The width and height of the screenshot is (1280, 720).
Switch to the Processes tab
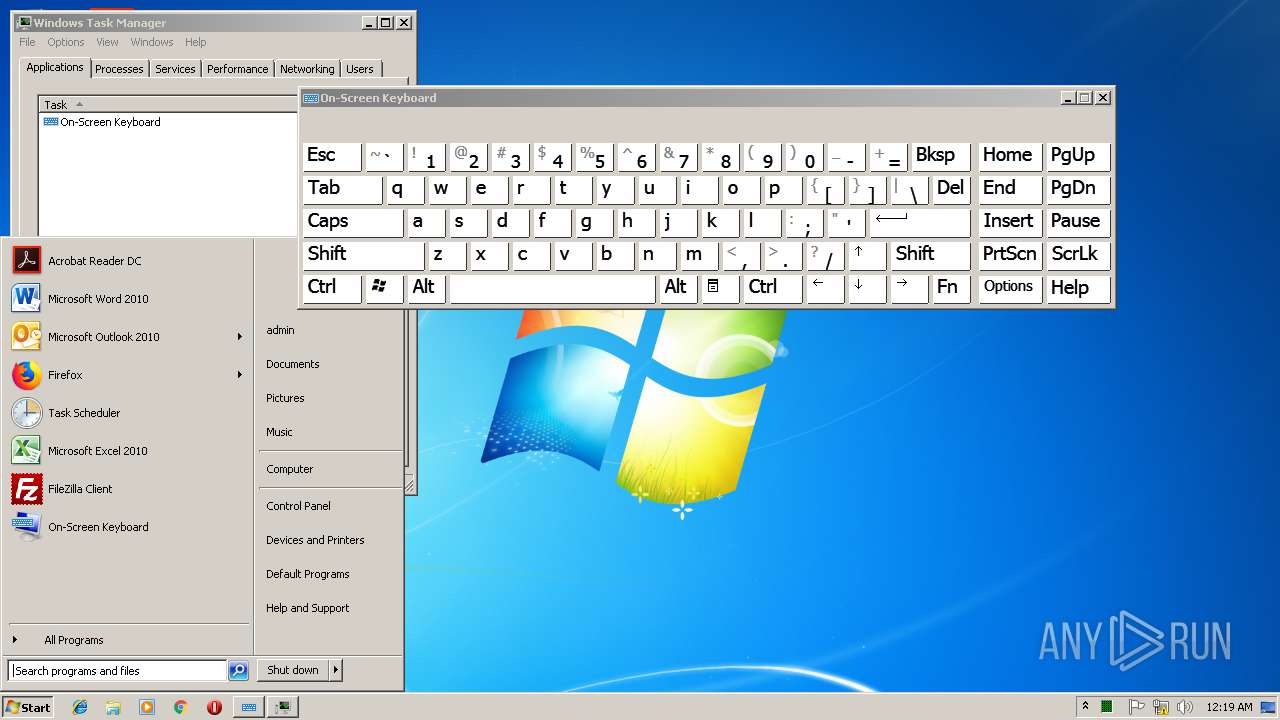pyautogui.click(x=119, y=69)
